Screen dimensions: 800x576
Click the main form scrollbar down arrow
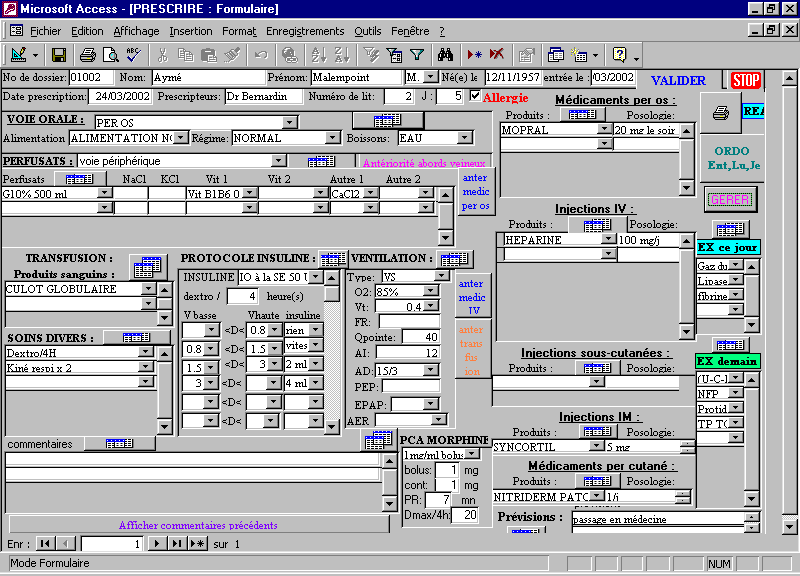click(789, 526)
